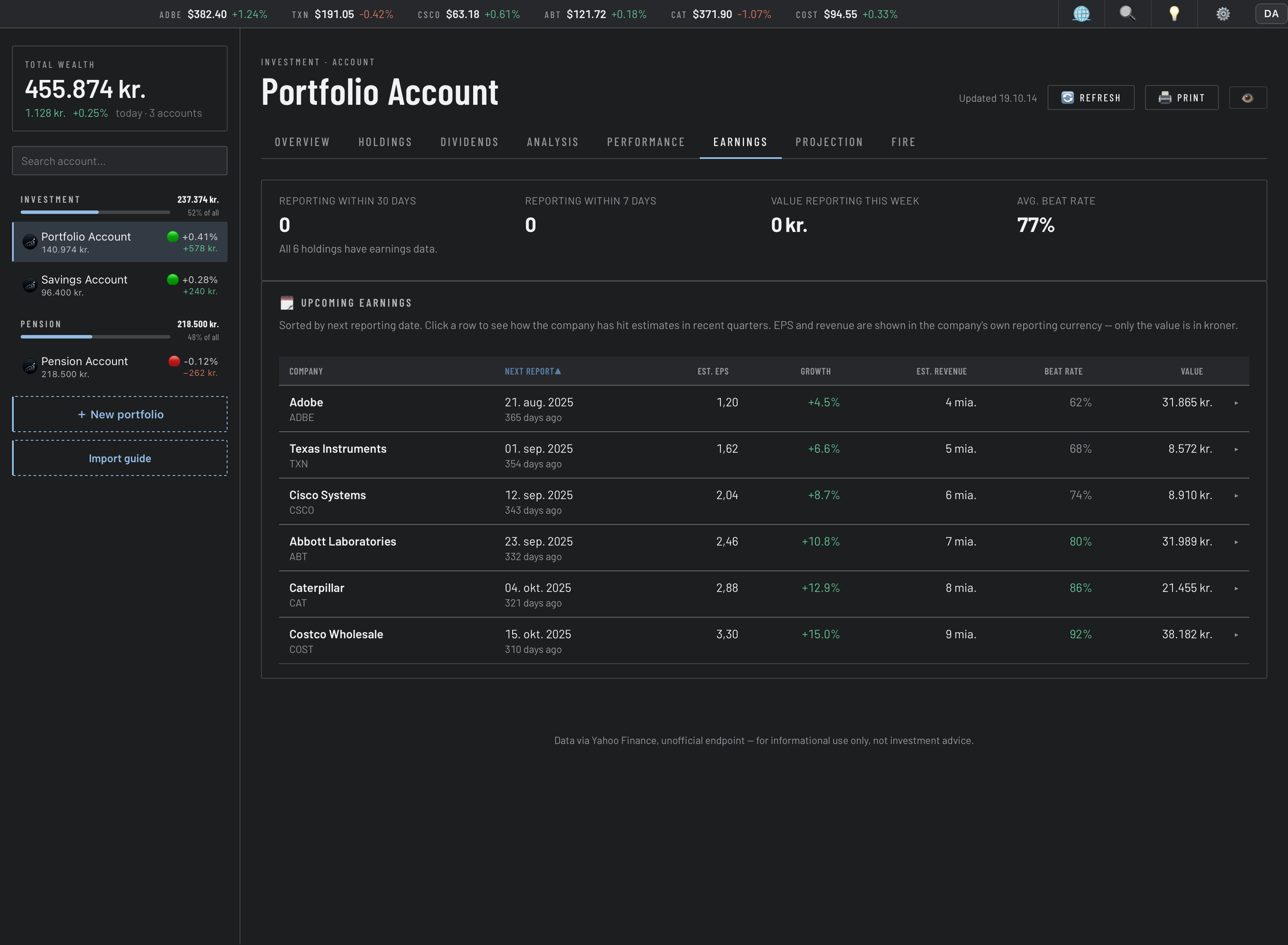Click the ADBE ticker in top bar
Viewport: 1288px width, 945px height.
[213, 14]
